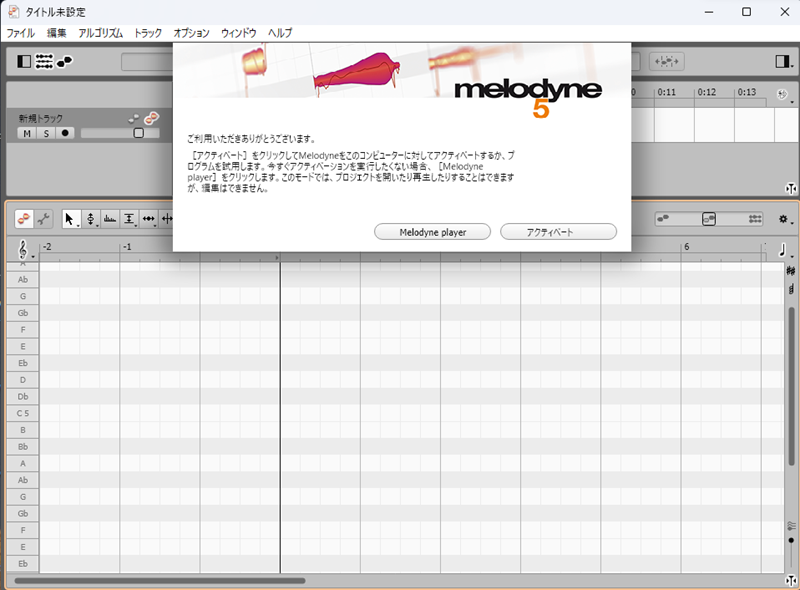
Task: Click the A key in the pitch ruler
Action: [x=23, y=463]
